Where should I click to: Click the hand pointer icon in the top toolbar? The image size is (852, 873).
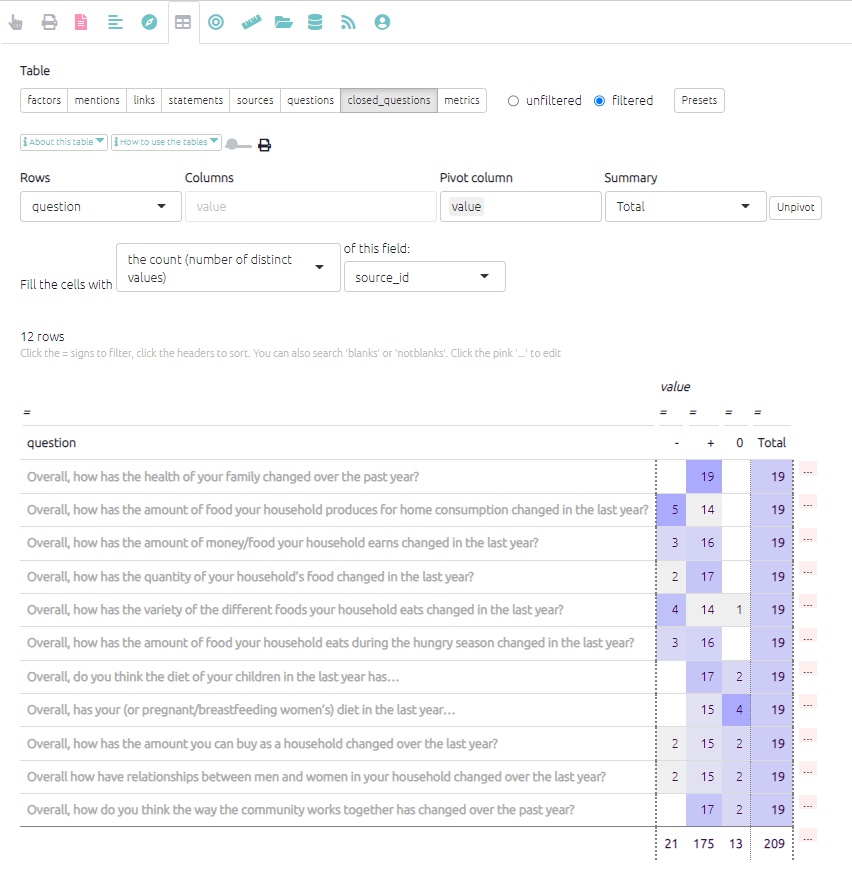16,22
